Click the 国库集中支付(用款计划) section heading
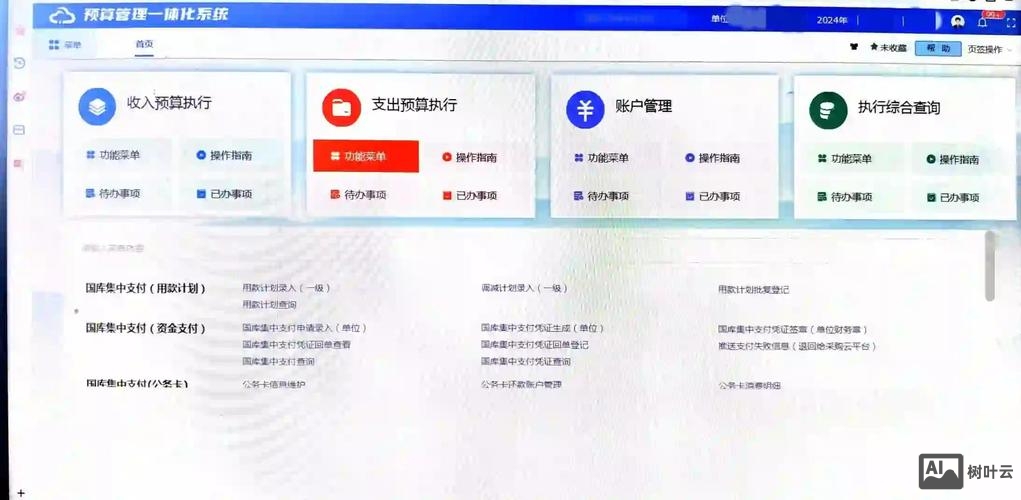This screenshot has width=1021, height=500. point(146,288)
